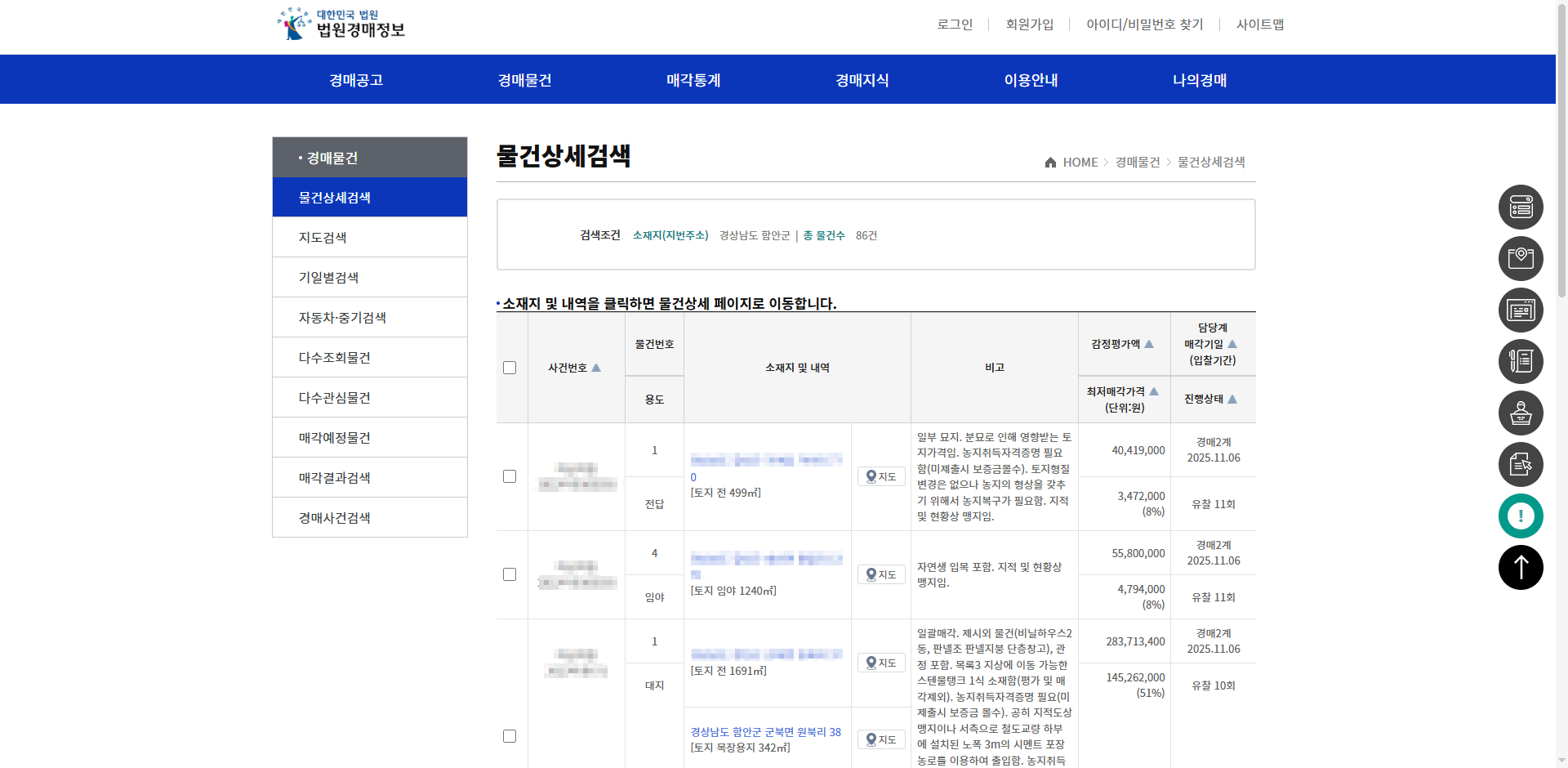Open the document-with-cursor quick icon
Viewport: 1568px width, 768px height.
[x=1521, y=465]
